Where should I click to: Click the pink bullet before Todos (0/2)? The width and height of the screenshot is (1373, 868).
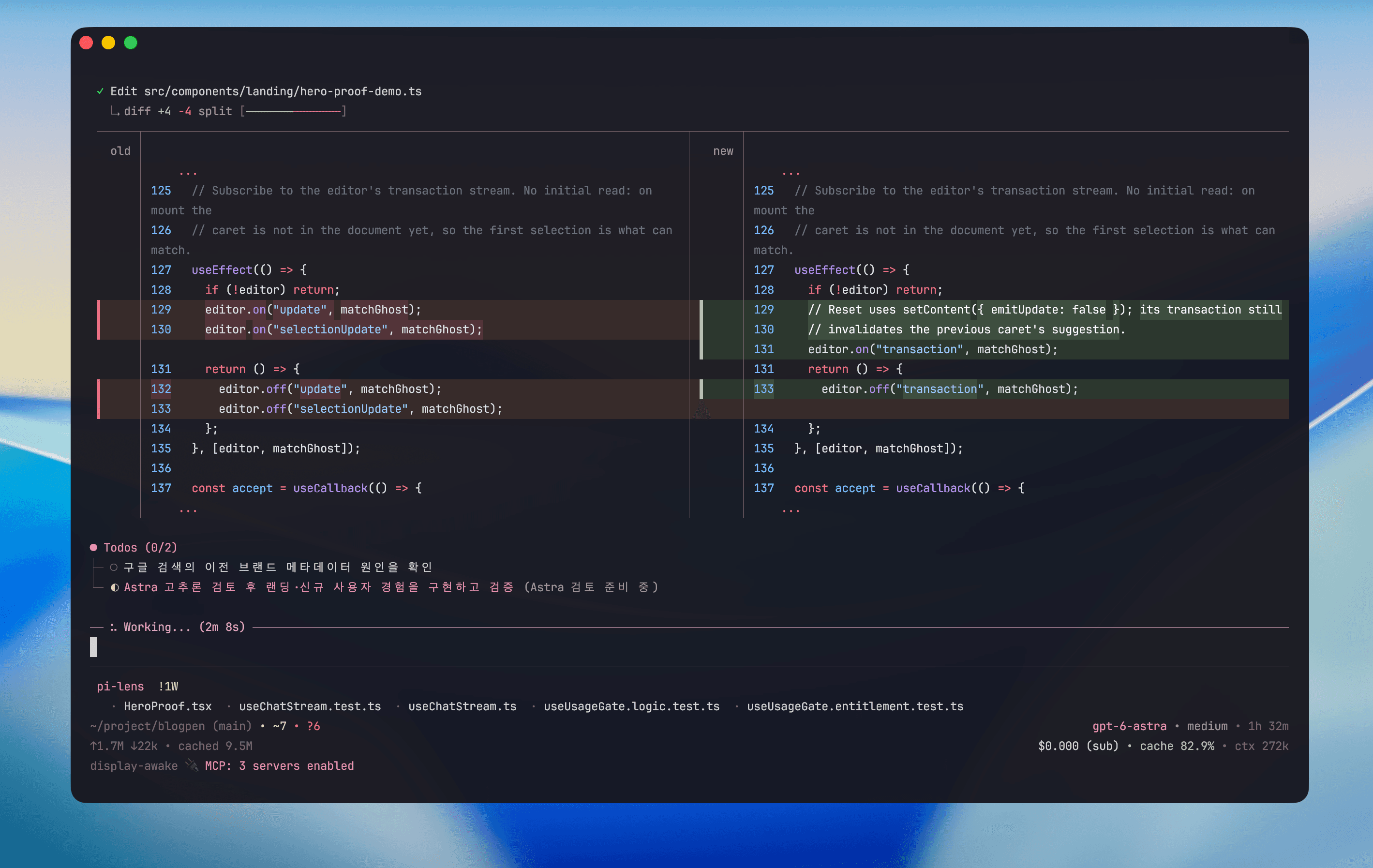[x=93, y=548]
